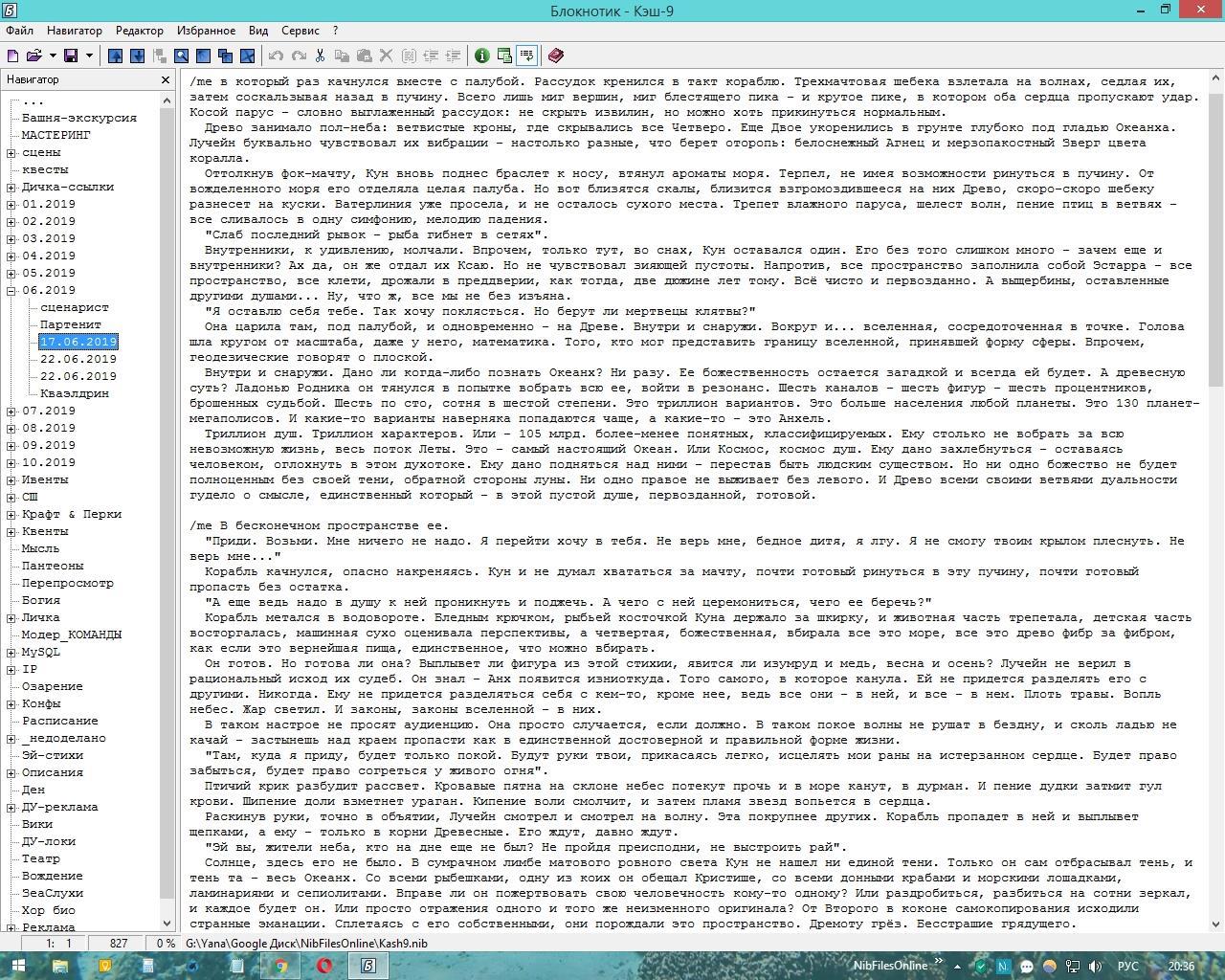Open the dropdown arrow beside Open folder
The image size is (1225, 980).
pyautogui.click(x=52, y=56)
